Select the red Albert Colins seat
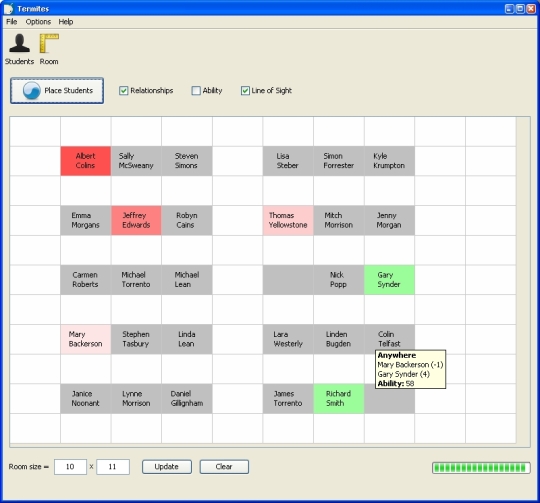 [86, 161]
